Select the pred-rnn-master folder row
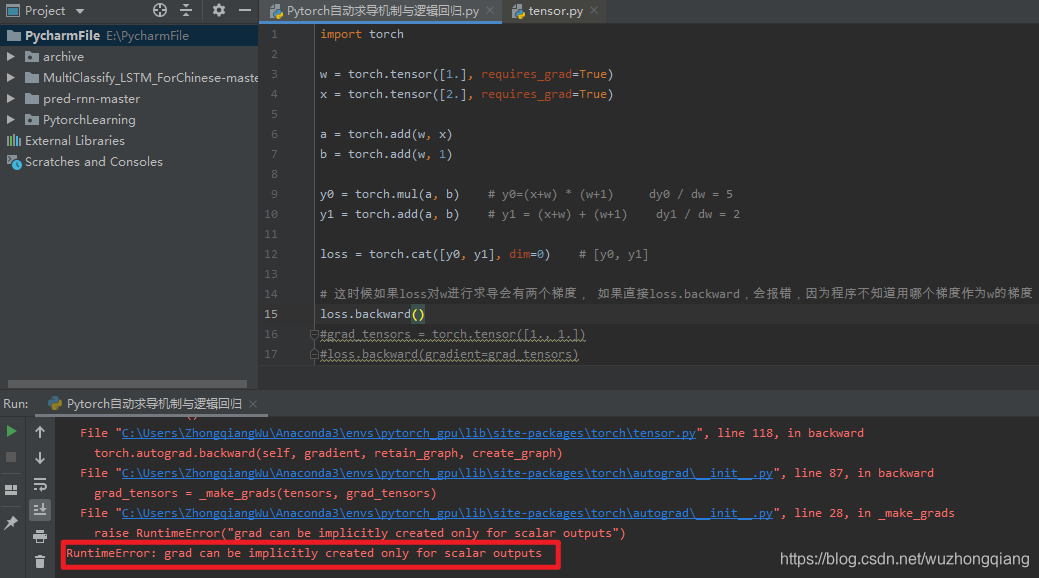This screenshot has height=578, width=1039. pyautogui.click(x=129, y=99)
